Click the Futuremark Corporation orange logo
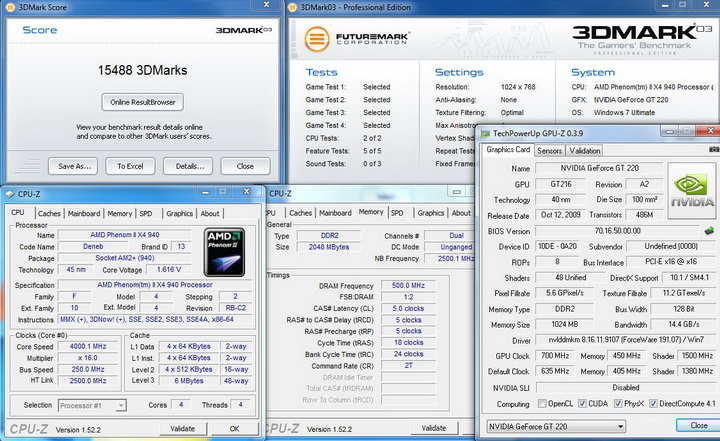720x441 pixels. tap(316, 39)
